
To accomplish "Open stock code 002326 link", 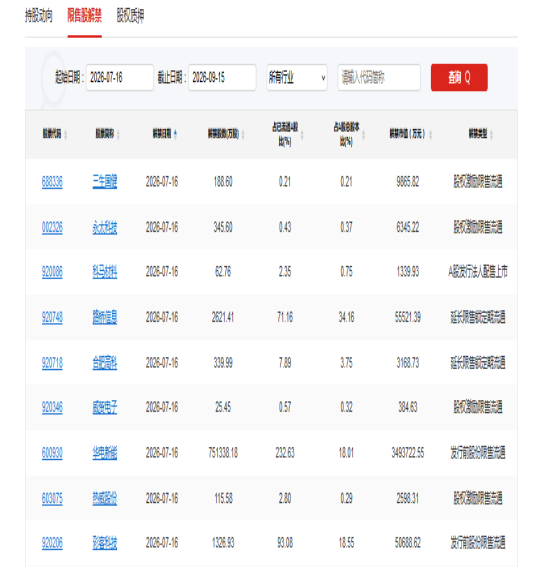I will click(52, 227).
